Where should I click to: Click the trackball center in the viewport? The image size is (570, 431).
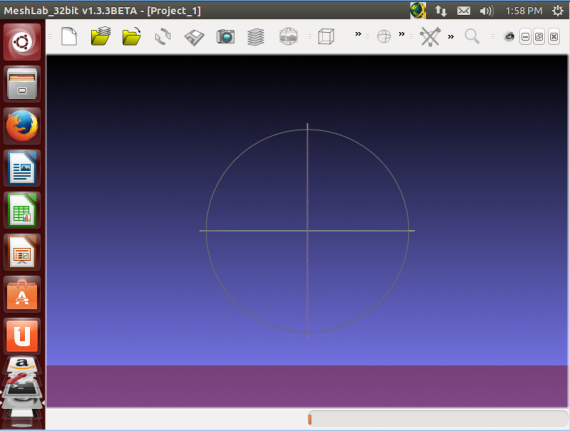pyautogui.click(x=308, y=230)
